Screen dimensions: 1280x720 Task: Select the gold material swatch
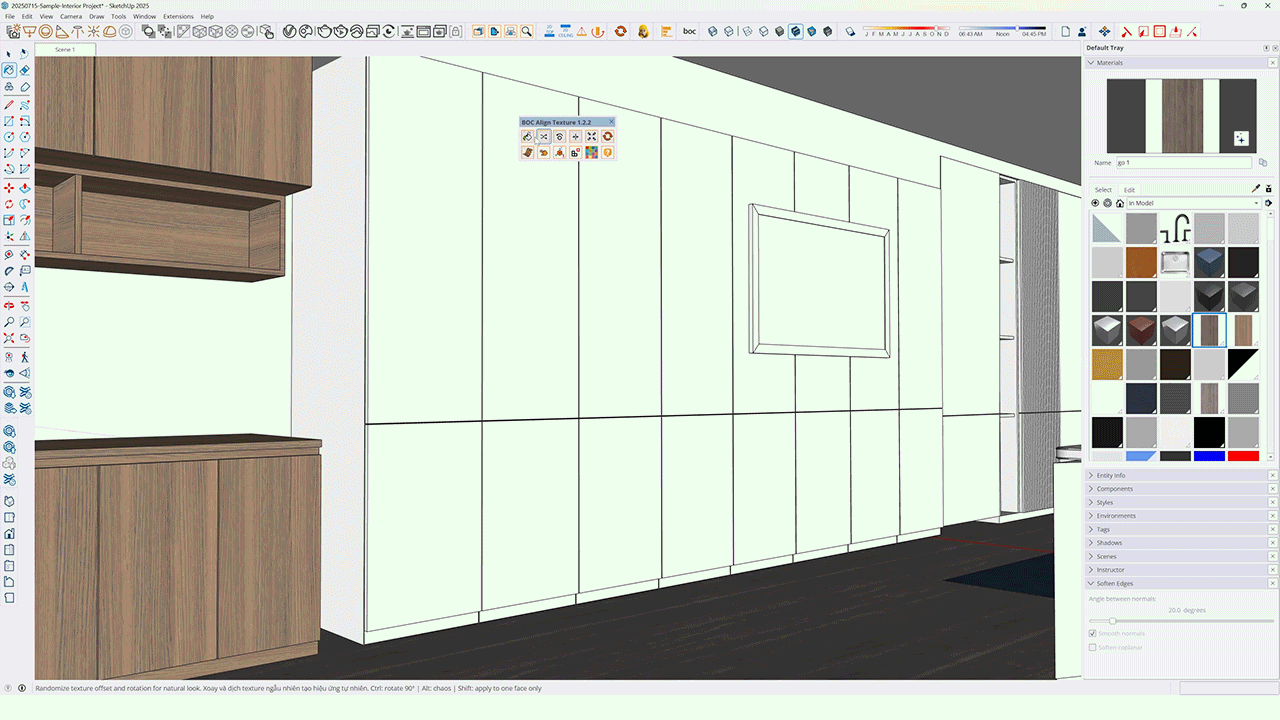click(x=1107, y=364)
